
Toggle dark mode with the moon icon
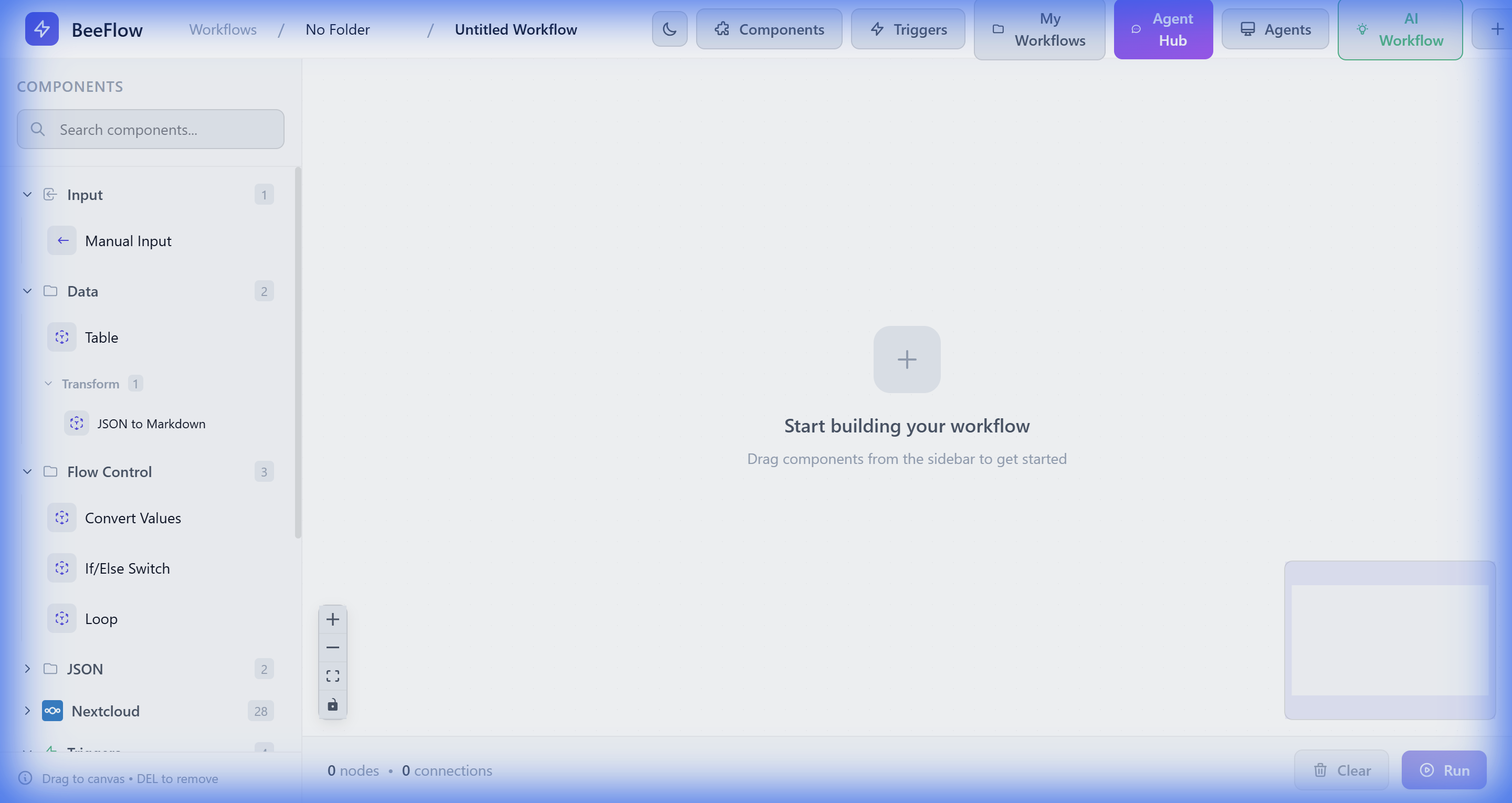point(669,29)
